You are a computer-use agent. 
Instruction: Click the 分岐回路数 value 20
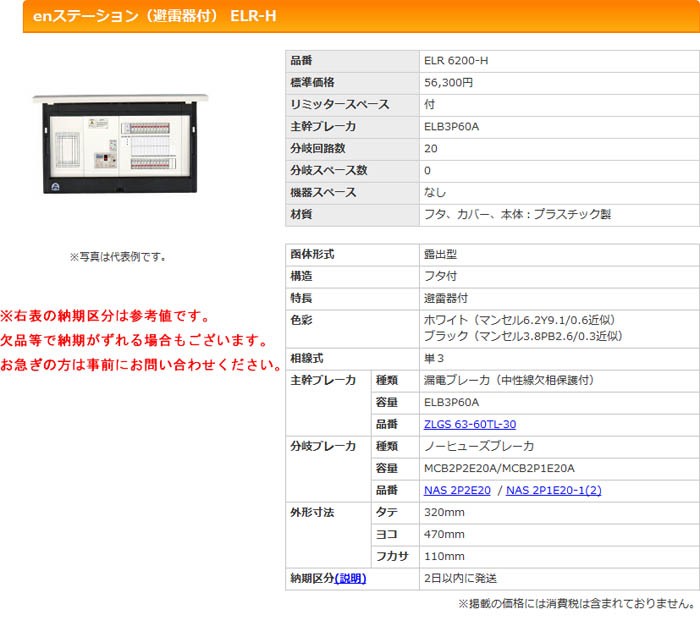[431, 149]
